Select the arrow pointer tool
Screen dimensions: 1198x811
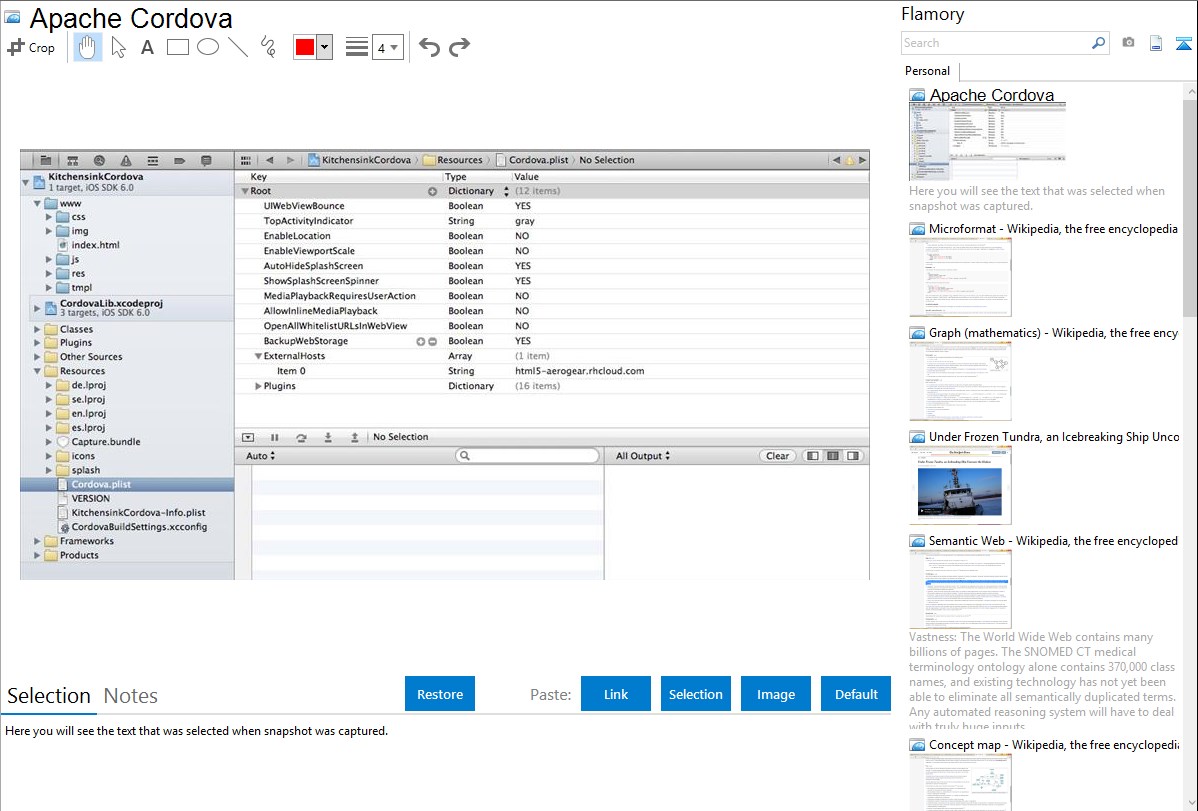click(x=118, y=47)
